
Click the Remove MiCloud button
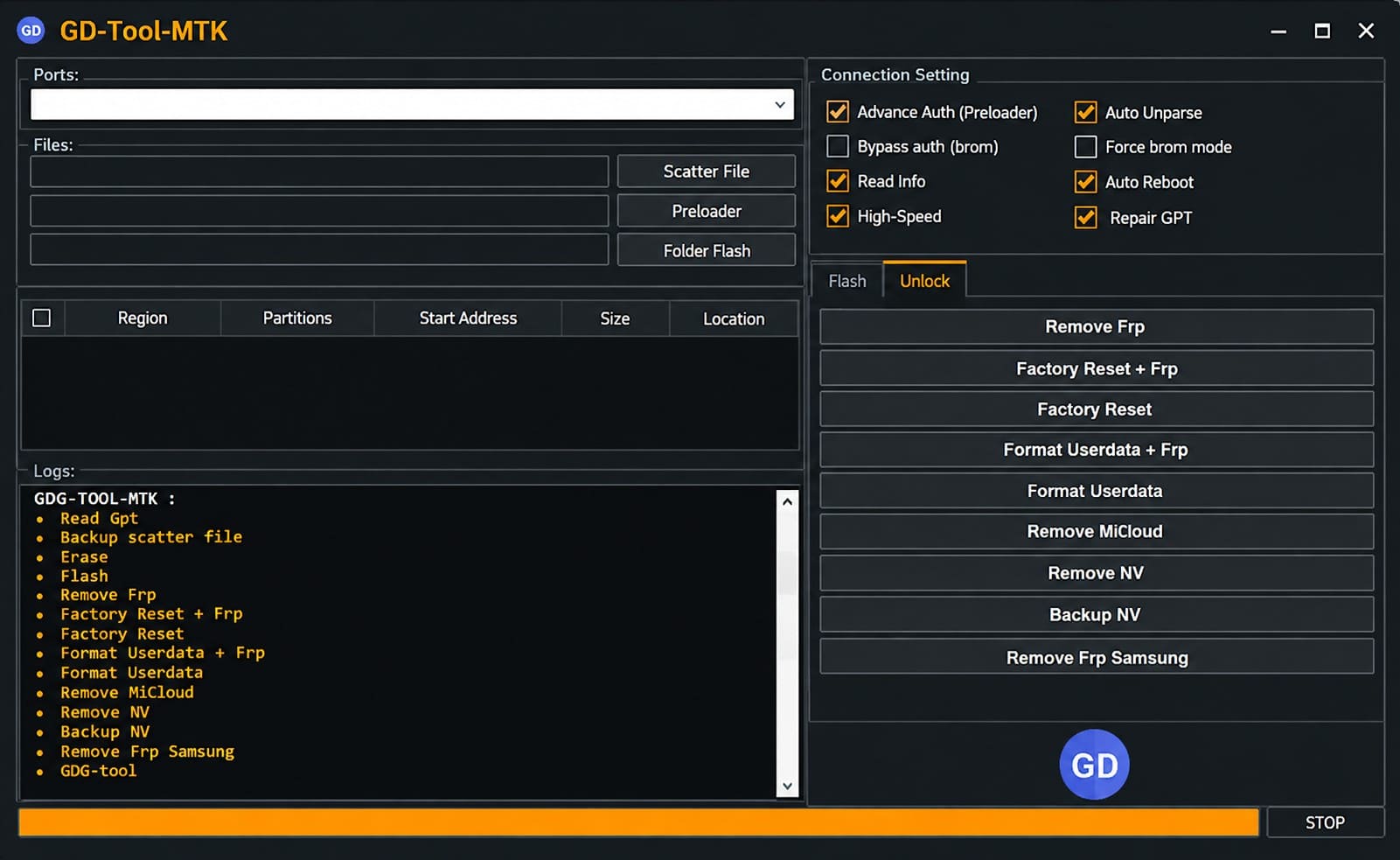[1097, 531]
